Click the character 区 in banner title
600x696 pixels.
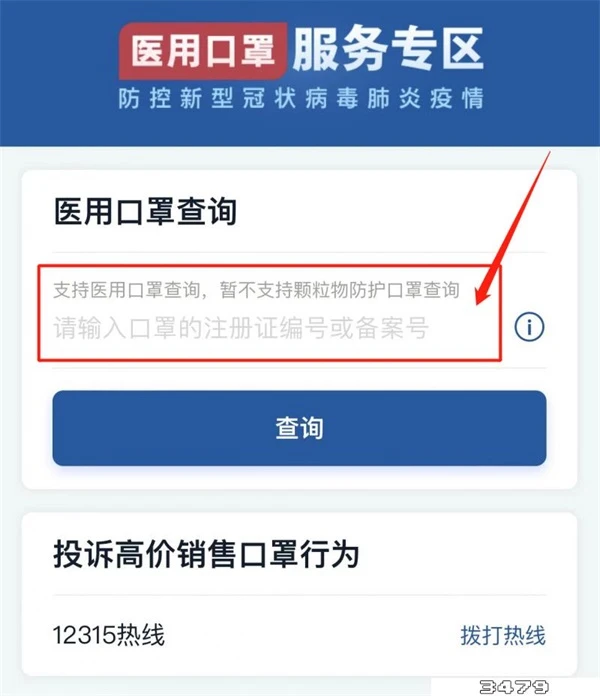tap(462, 49)
